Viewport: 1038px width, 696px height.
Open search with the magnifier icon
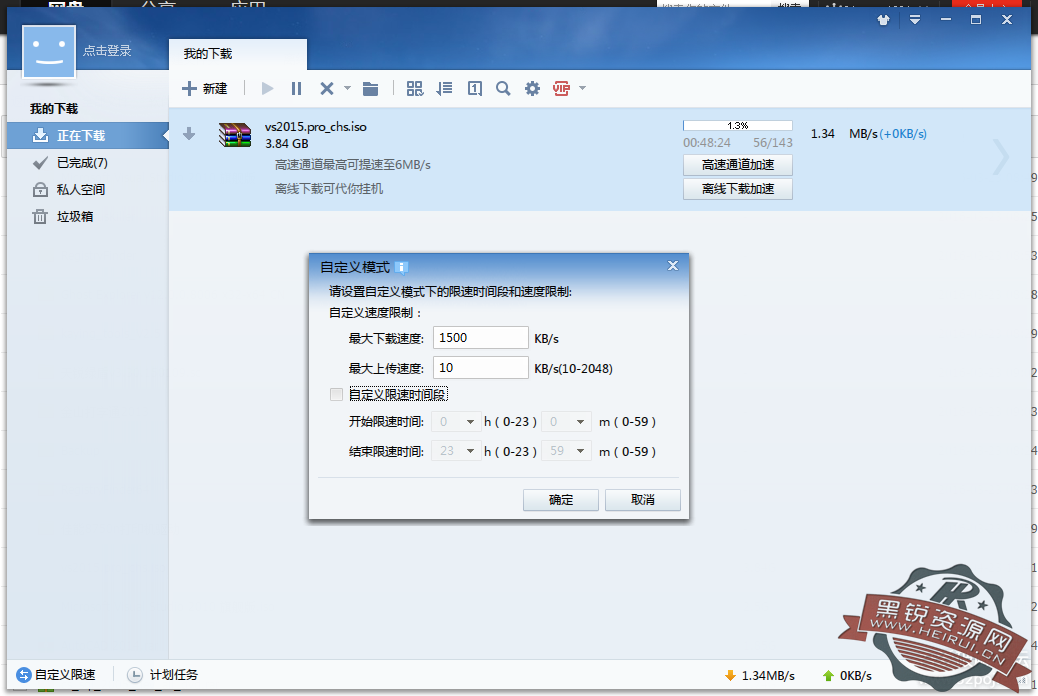(x=503, y=89)
